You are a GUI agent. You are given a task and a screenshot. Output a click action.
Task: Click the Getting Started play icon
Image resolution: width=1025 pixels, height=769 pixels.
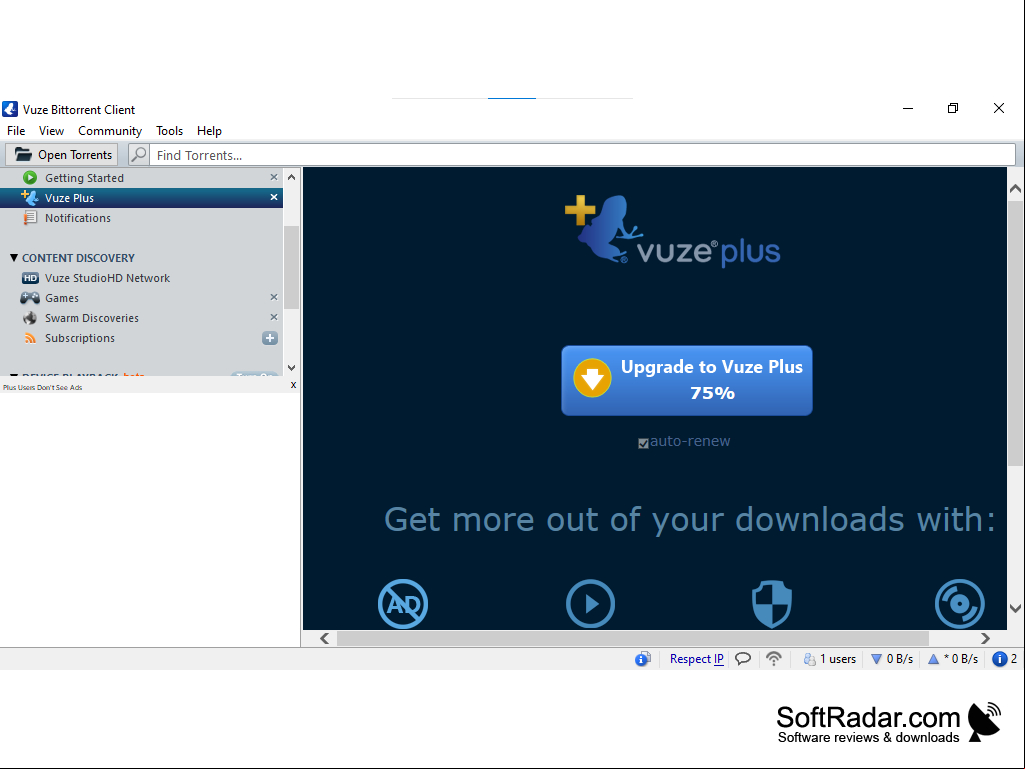click(30, 178)
